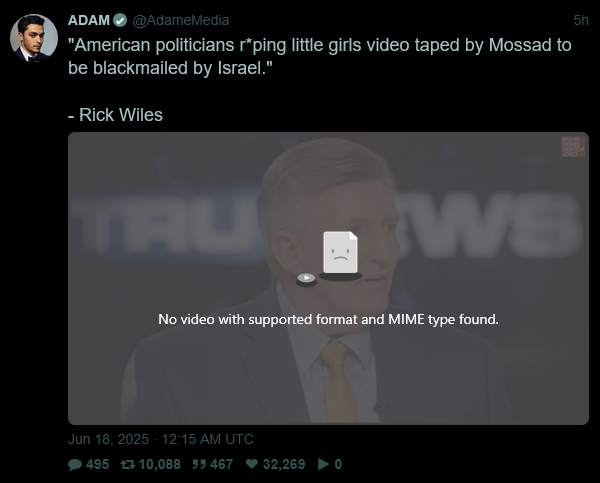Click the quote marks icon
This screenshot has width=600, height=483.
pos(199,464)
